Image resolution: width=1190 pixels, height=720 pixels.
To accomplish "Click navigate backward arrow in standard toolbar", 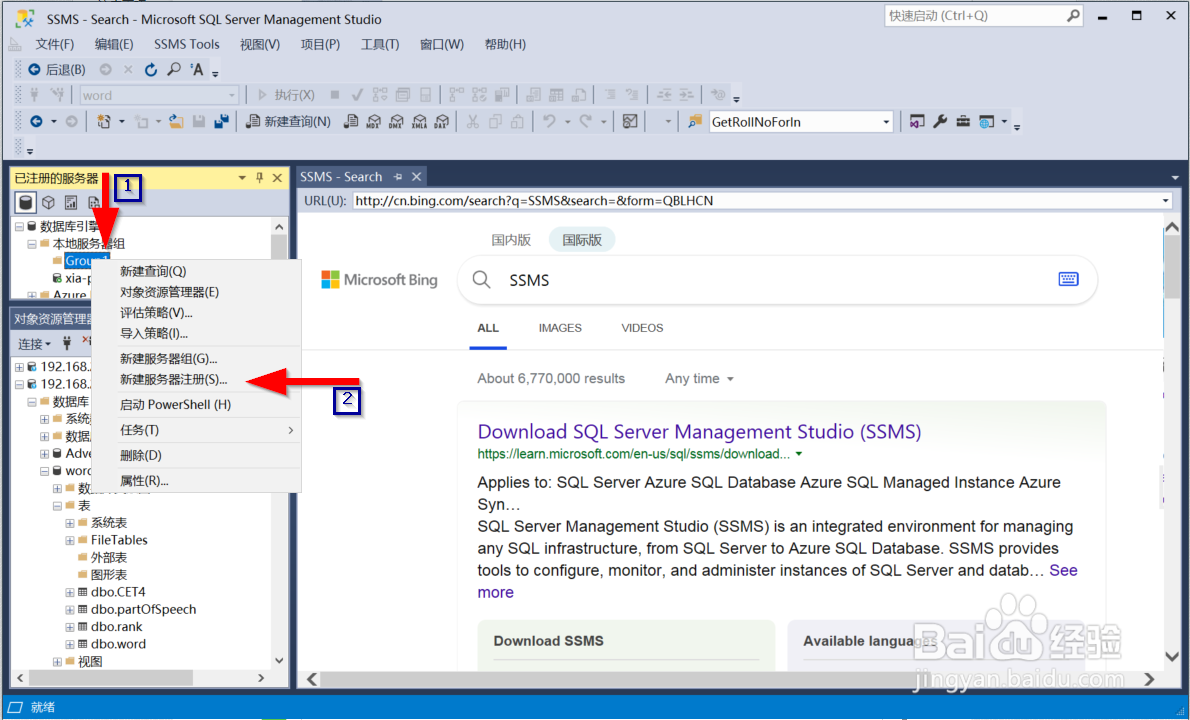I will tap(36, 121).
